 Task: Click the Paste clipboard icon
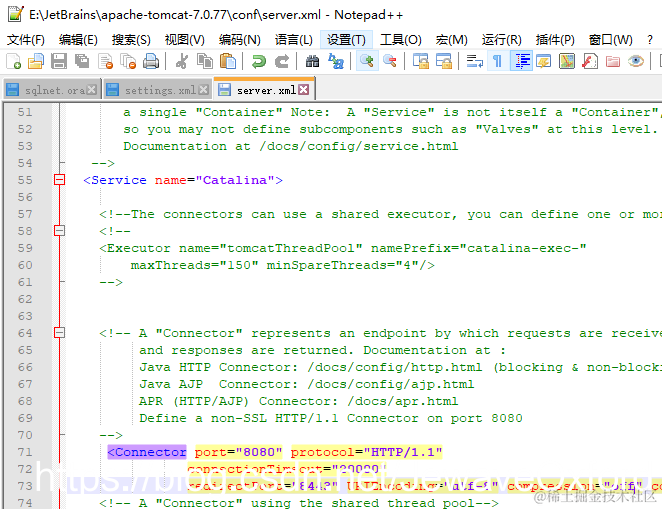(x=228, y=62)
